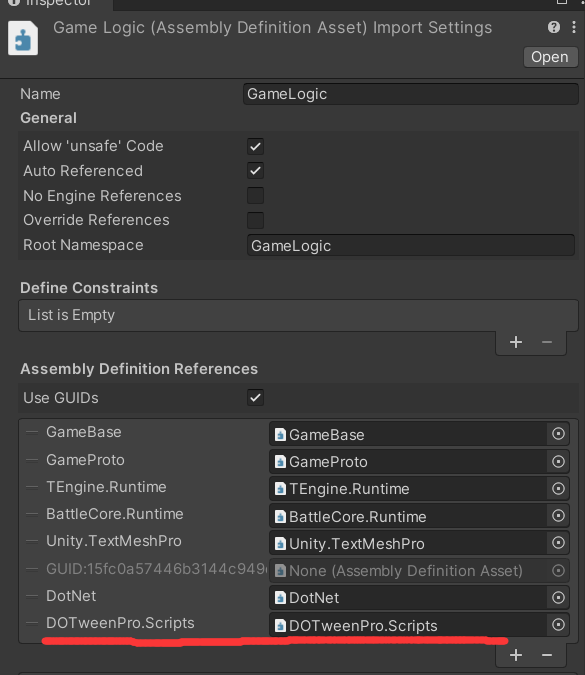Open object picker for BattleCore.Runtime reference
The width and height of the screenshot is (585, 675).
click(558, 516)
